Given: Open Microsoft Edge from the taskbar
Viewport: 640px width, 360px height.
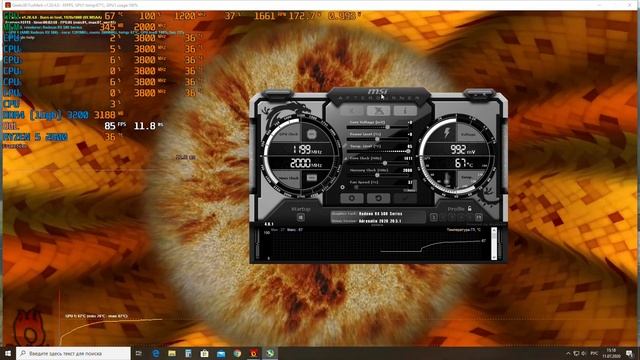Looking at the screenshot, I should coord(156,353).
